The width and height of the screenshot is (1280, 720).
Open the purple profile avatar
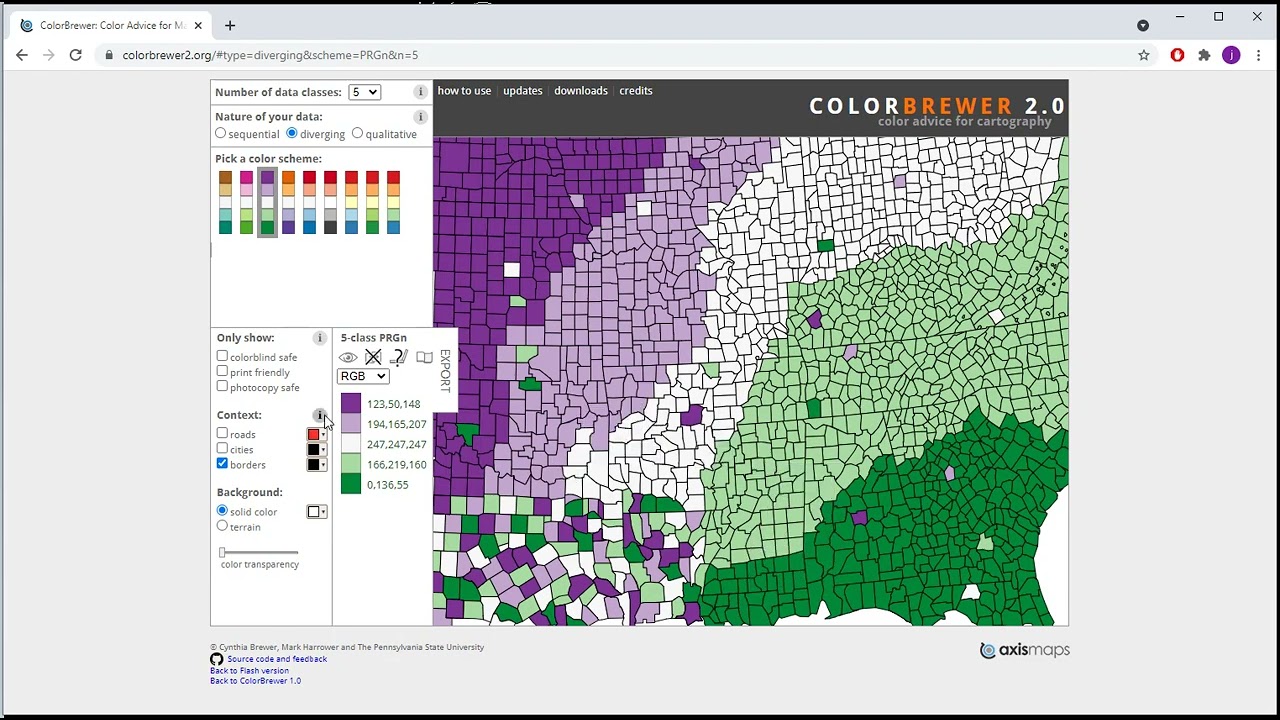[x=1231, y=55]
